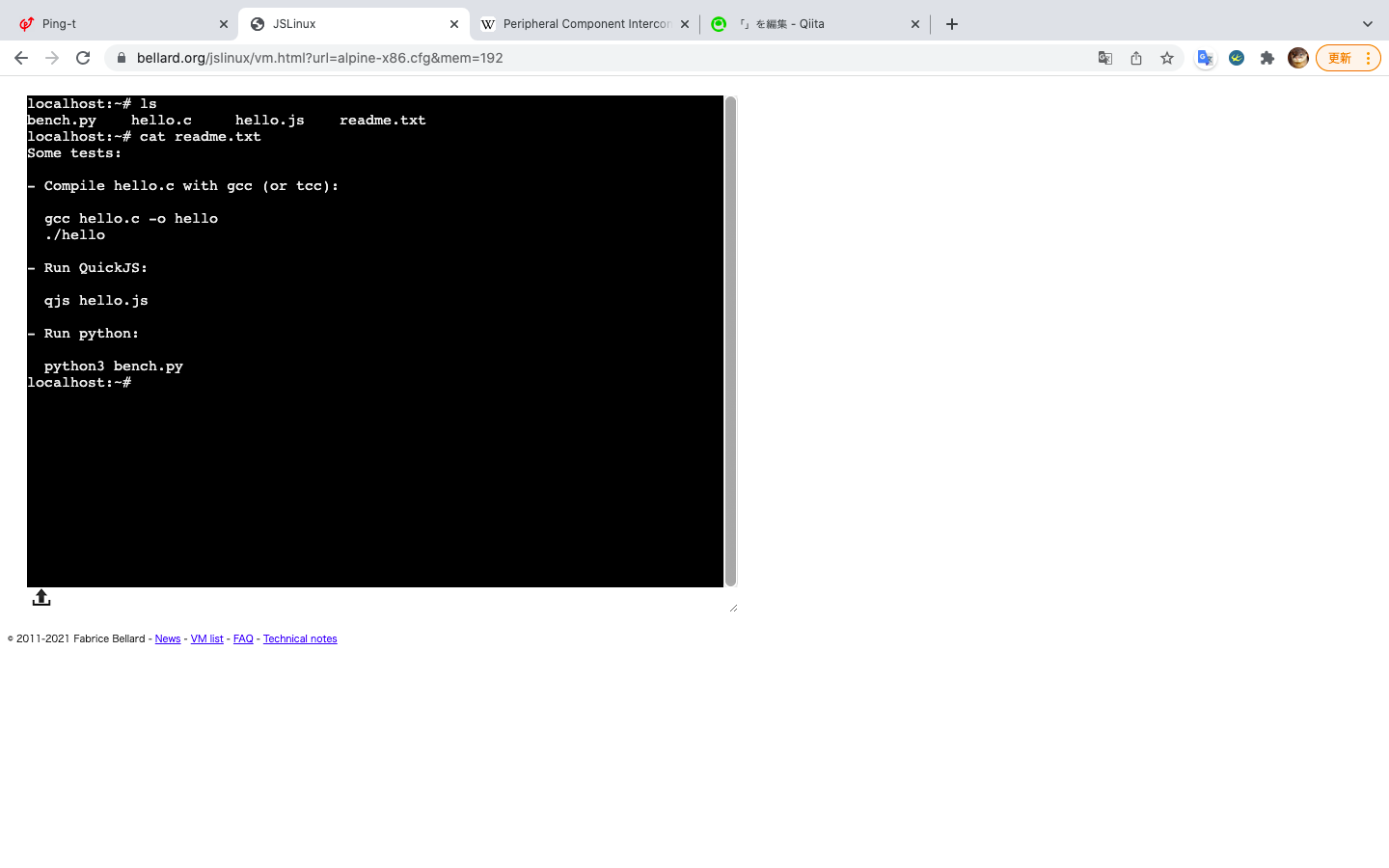
Task: Open the Technical notes link
Action: pyautogui.click(x=299, y=638)
